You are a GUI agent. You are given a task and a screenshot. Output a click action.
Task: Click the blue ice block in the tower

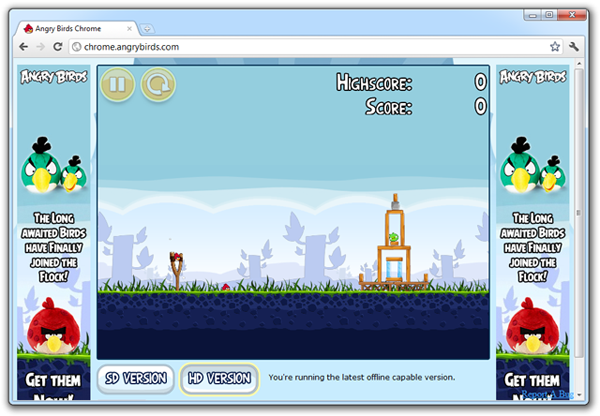tap(394, 268)
